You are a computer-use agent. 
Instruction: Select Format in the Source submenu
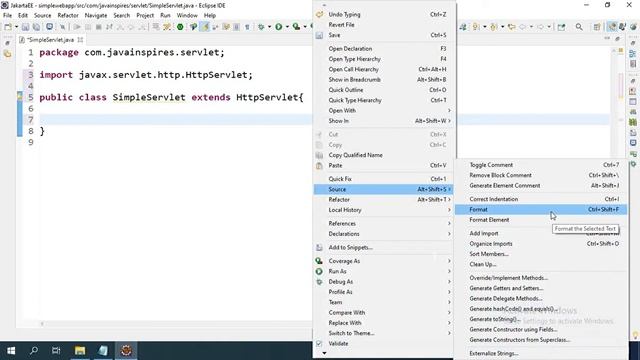pos(541,209)
